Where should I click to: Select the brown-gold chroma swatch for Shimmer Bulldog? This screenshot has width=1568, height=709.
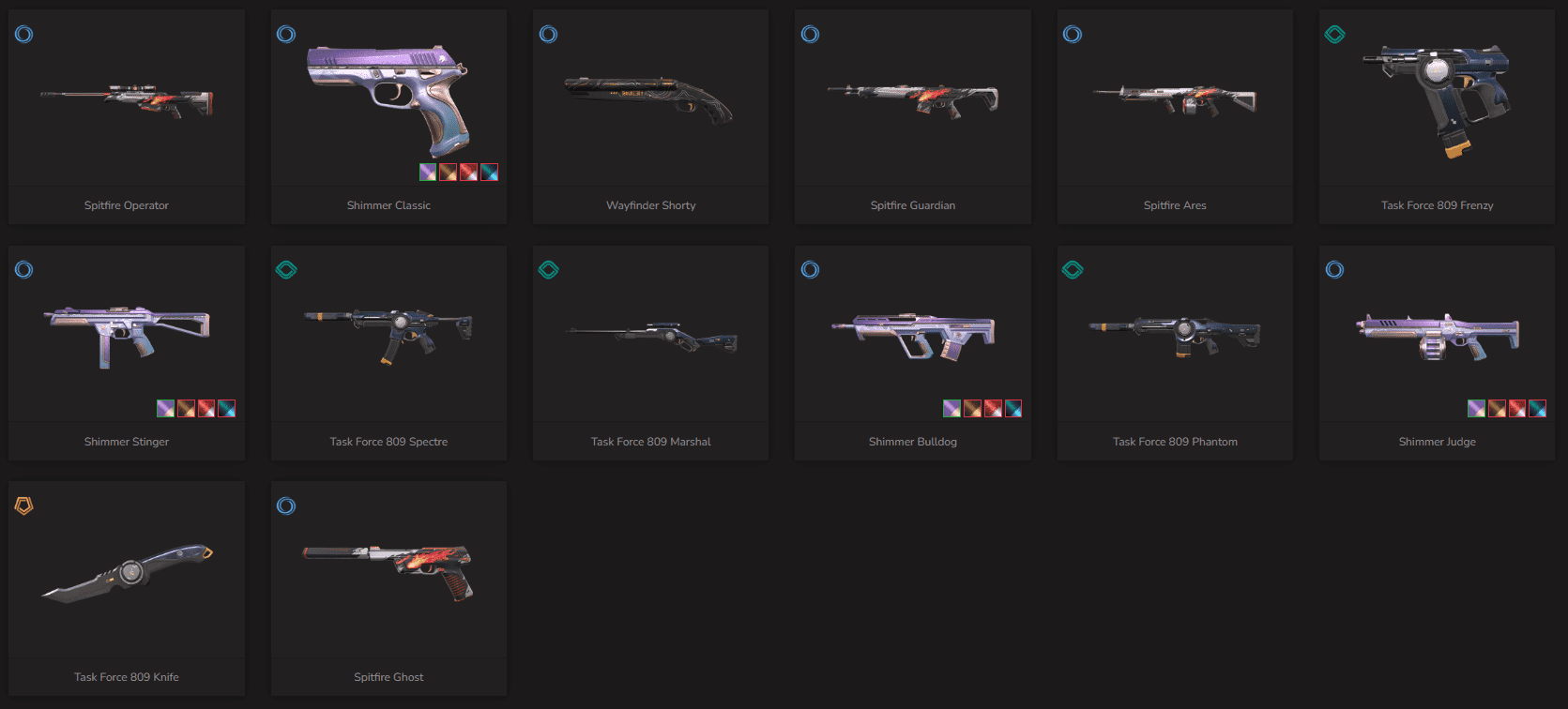coord(972,409)
